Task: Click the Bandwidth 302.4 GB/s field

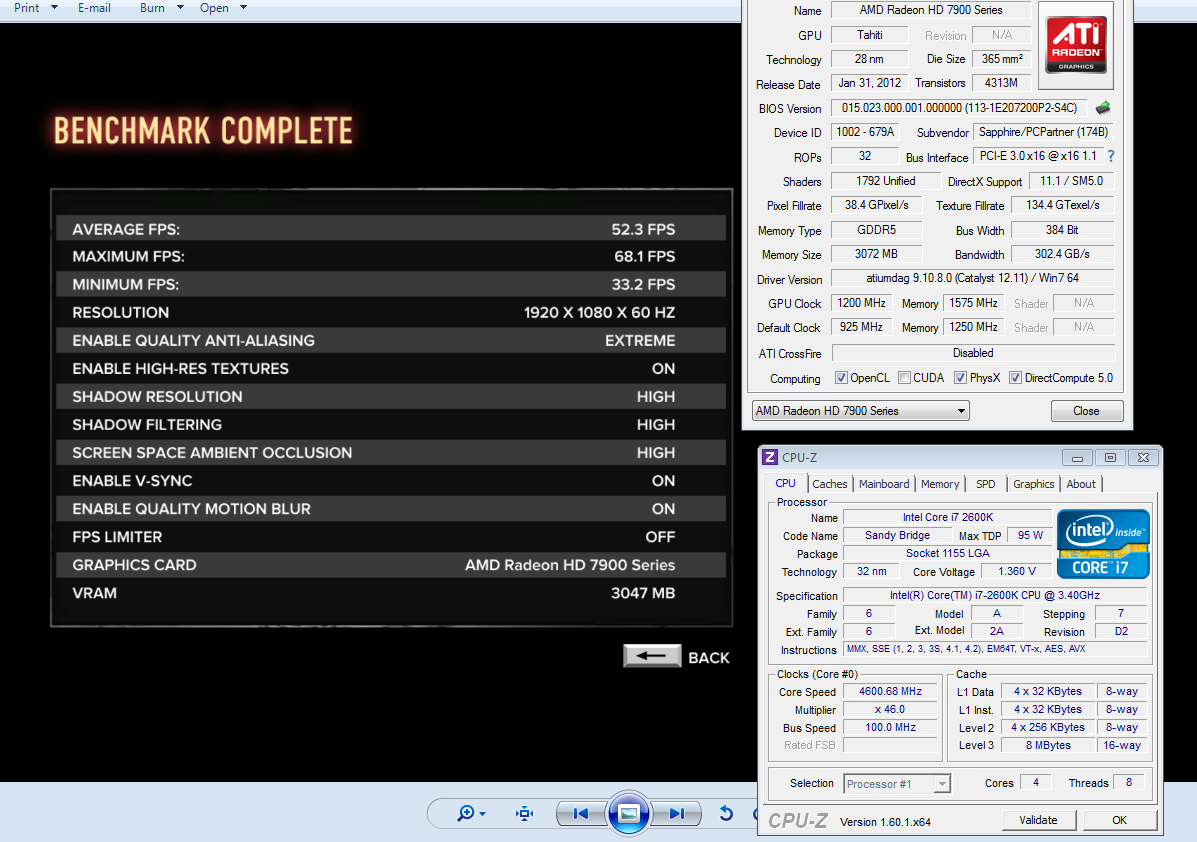Action: click(x=1062, y=254)
